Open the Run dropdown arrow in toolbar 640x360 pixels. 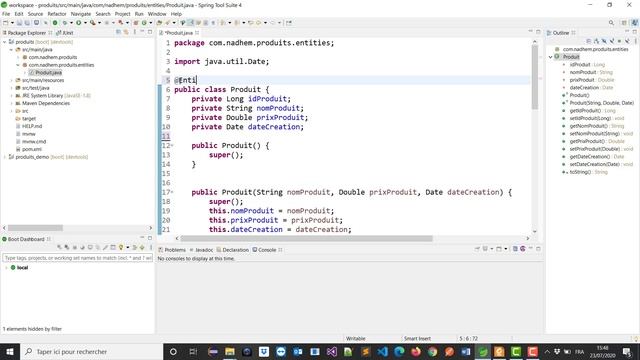coord(85,23)
